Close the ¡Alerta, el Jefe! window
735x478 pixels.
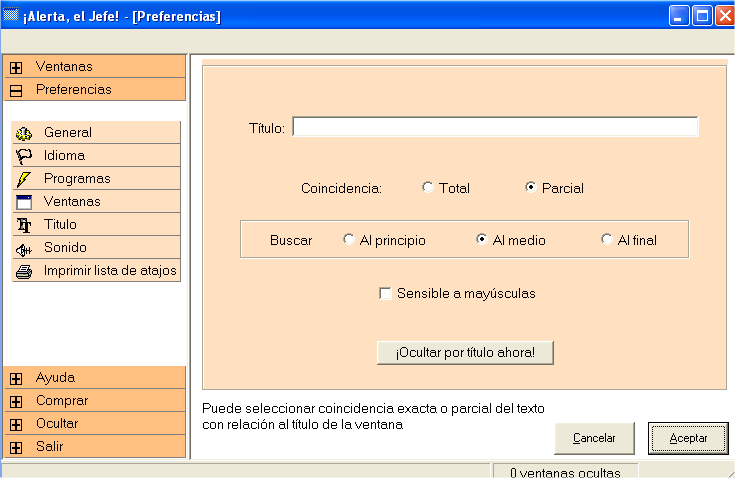pyautogui.click(x=725, y=16)
